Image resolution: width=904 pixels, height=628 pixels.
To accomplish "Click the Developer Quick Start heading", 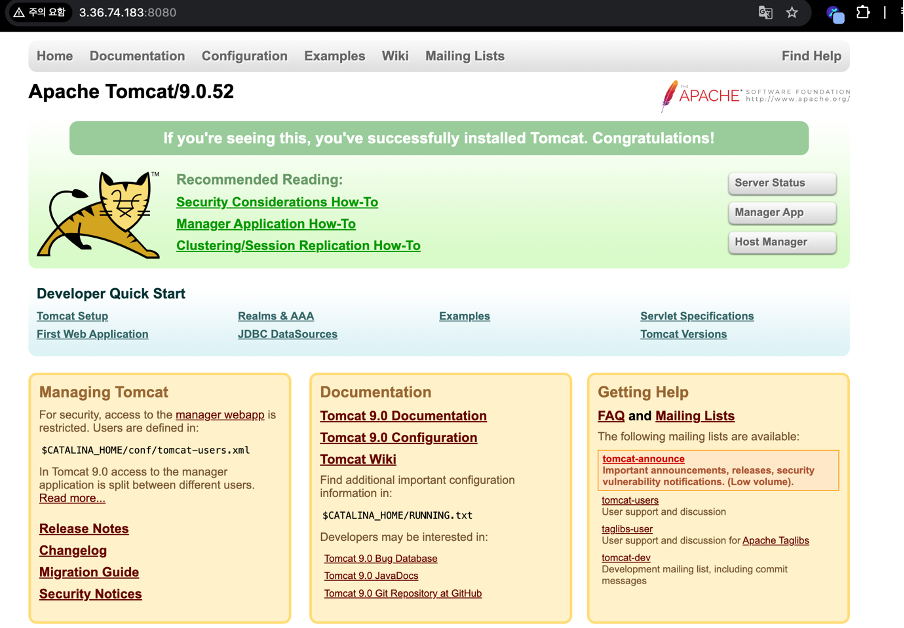I will tap(111, 294).
